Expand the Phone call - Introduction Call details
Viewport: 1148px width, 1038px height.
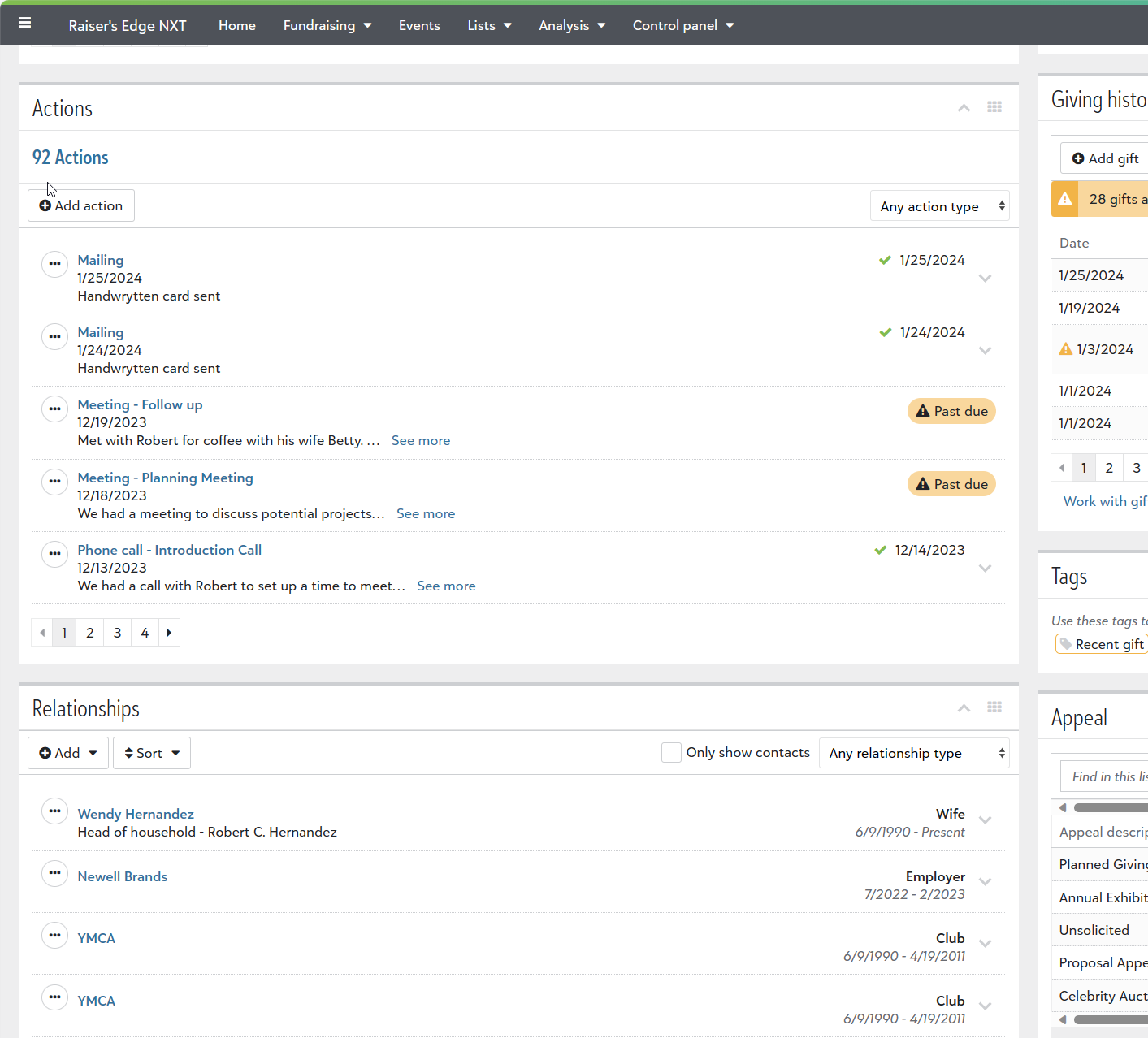985,568
